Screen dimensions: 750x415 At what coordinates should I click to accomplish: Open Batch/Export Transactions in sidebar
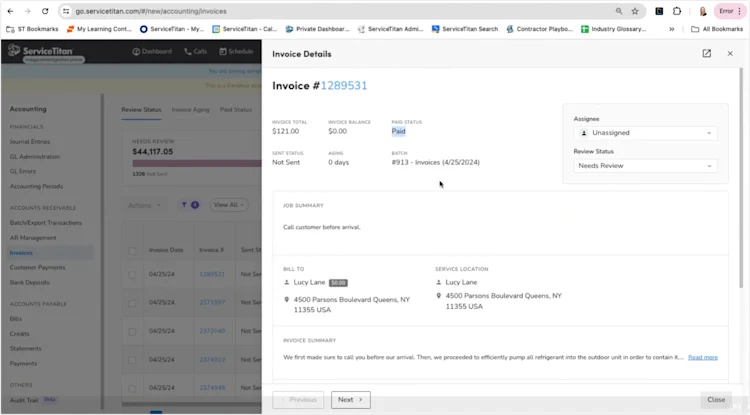click(x=45, y=223)
